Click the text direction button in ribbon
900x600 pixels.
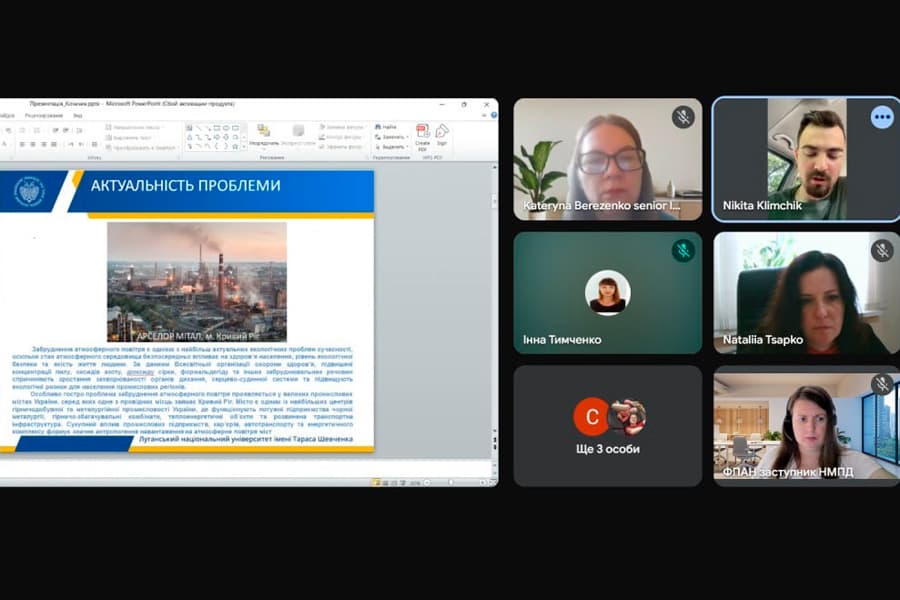[133, 127]
